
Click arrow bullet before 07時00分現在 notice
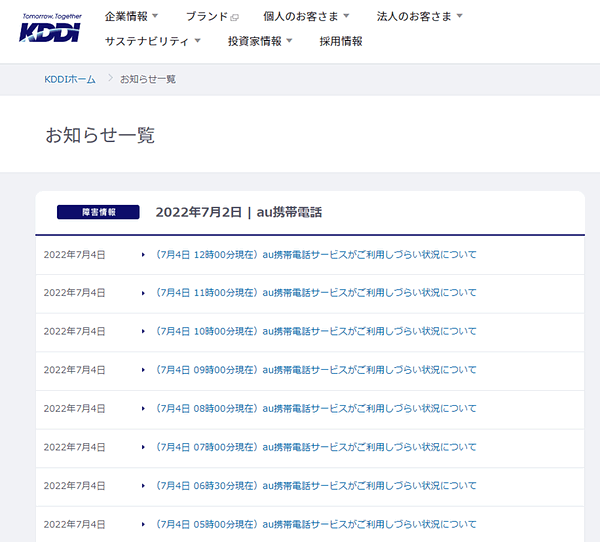(x=143, y=447)
